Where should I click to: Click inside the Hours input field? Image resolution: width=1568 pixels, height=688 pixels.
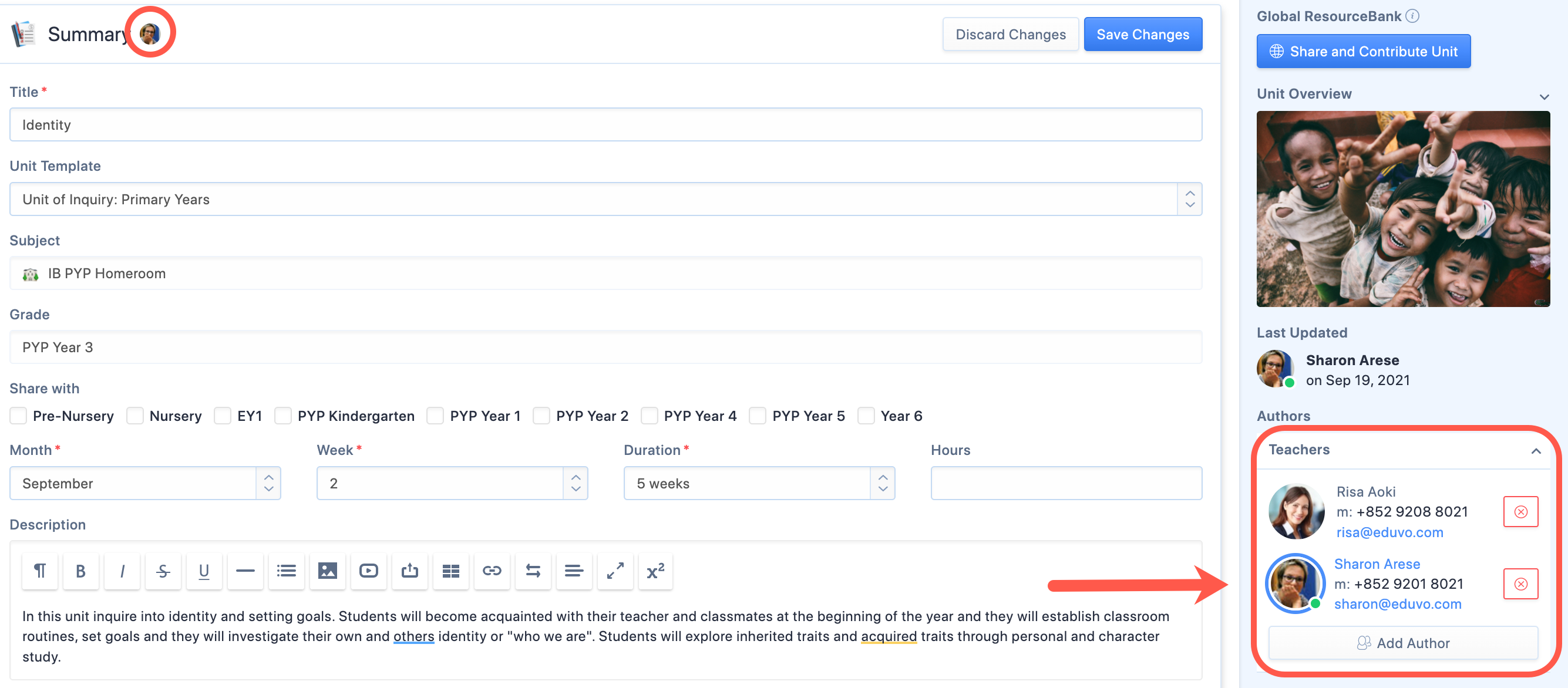point(1065,483)
